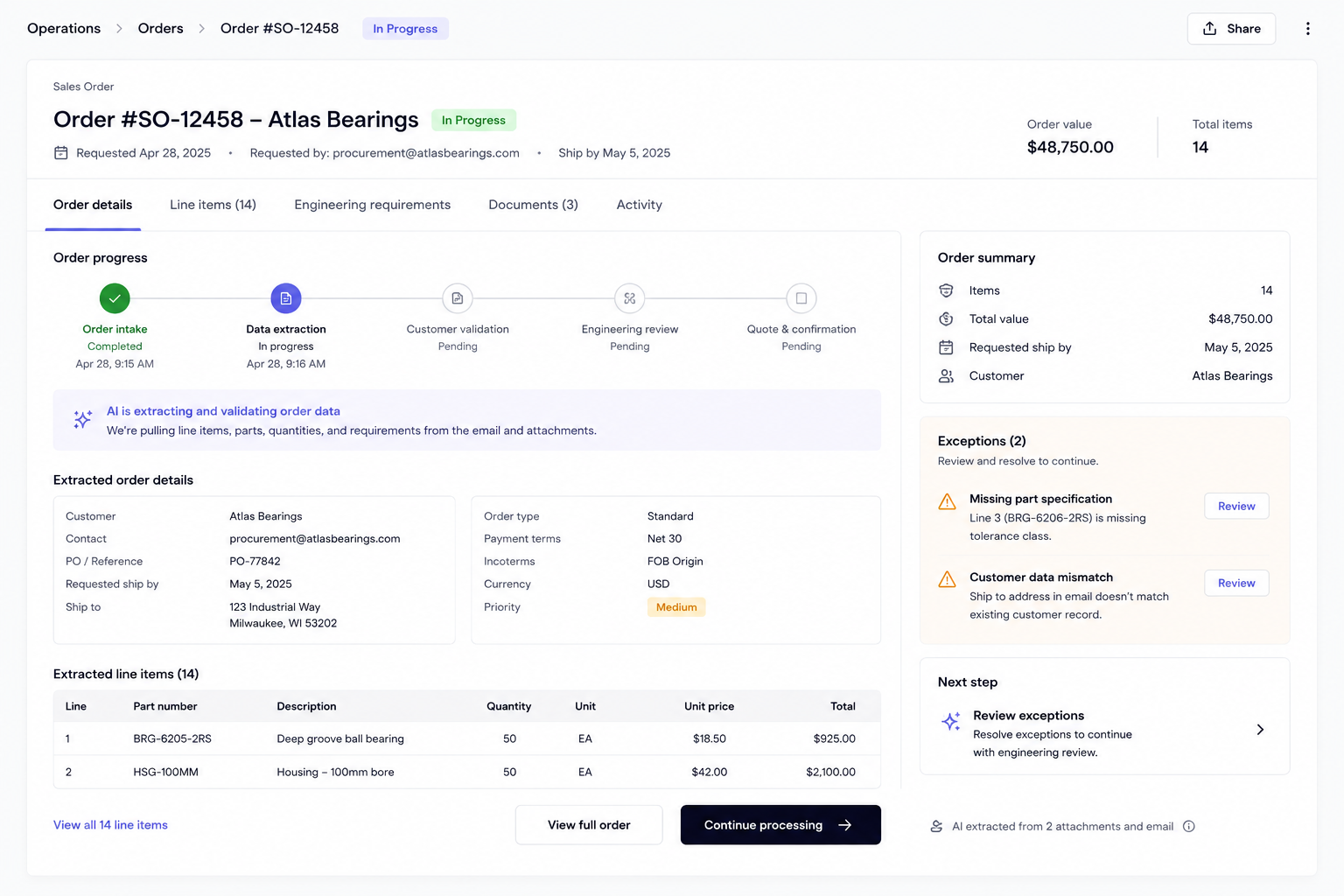Click the $48,750.00 order value in header
This screenshot has height=896, width=1344.
point(1070,147)
